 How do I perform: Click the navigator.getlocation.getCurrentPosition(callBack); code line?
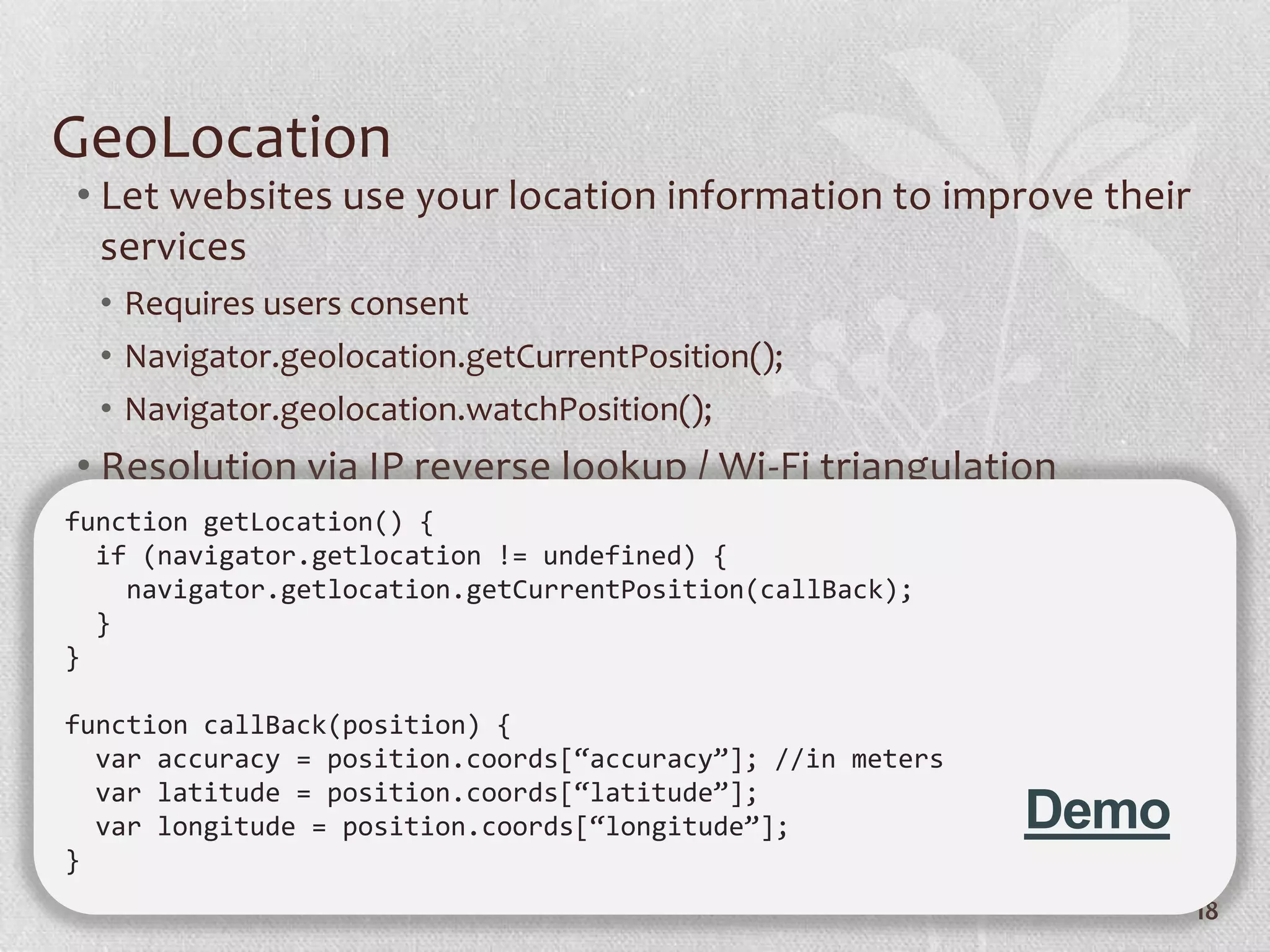[x=518, y=589]
